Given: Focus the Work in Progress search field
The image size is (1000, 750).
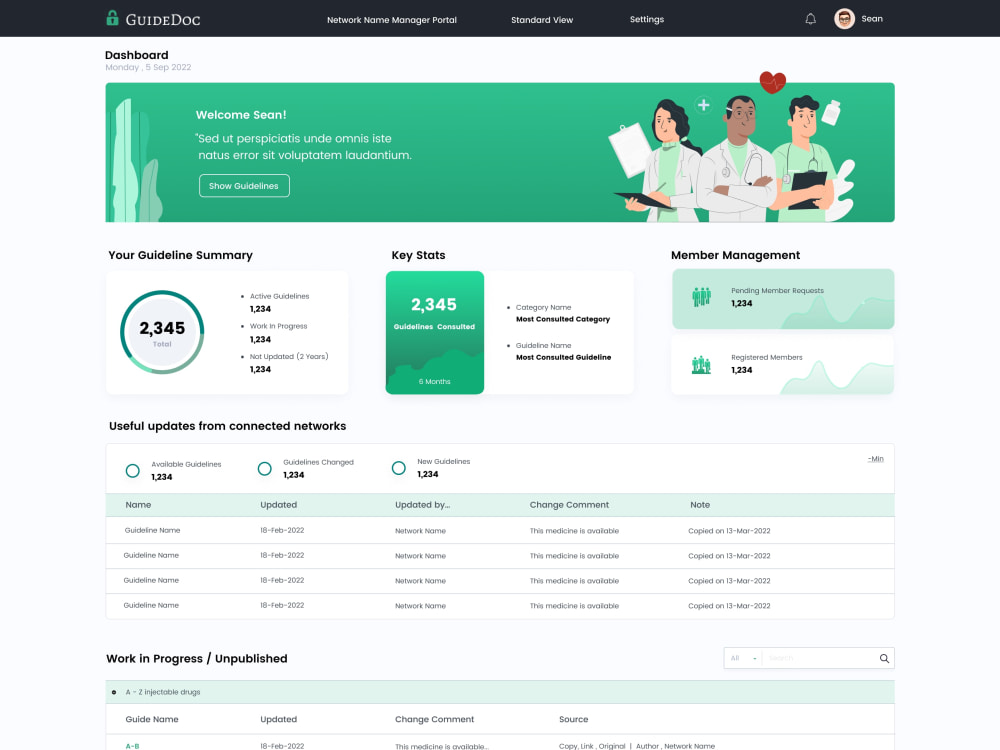Looking at the screenshot, I should pos(820,658).
